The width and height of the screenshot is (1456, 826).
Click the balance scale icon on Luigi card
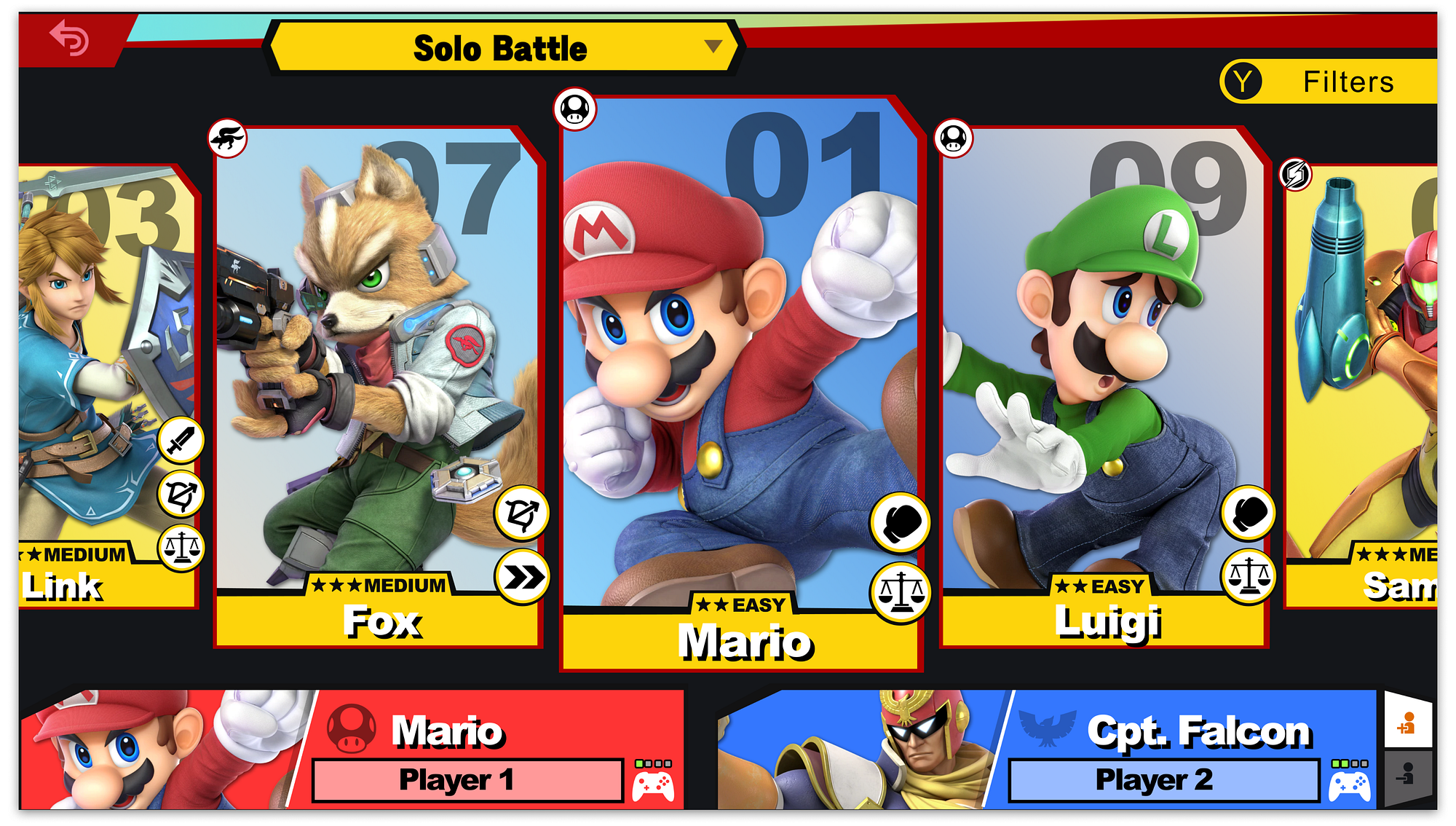1248,576
